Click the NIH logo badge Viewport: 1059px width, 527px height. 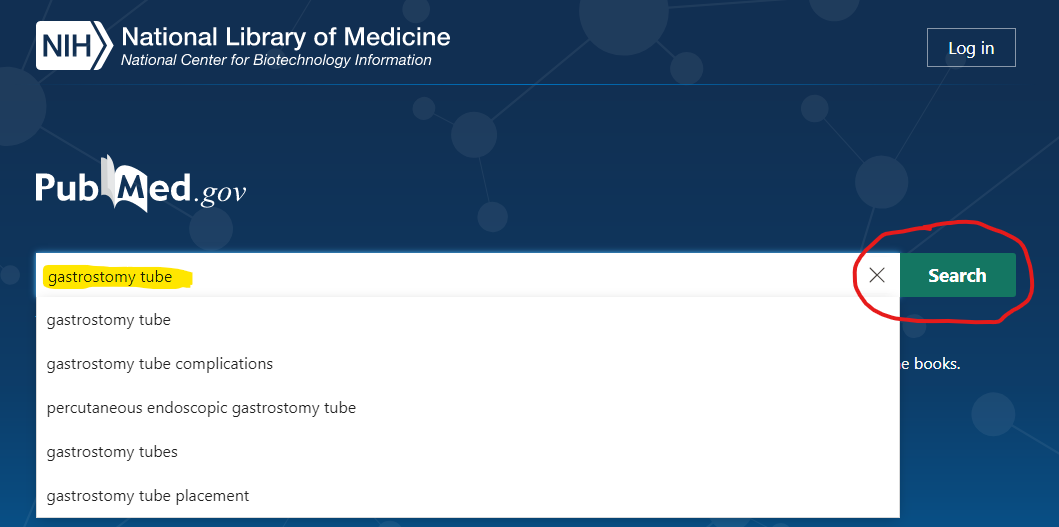(x=74, y=46)
